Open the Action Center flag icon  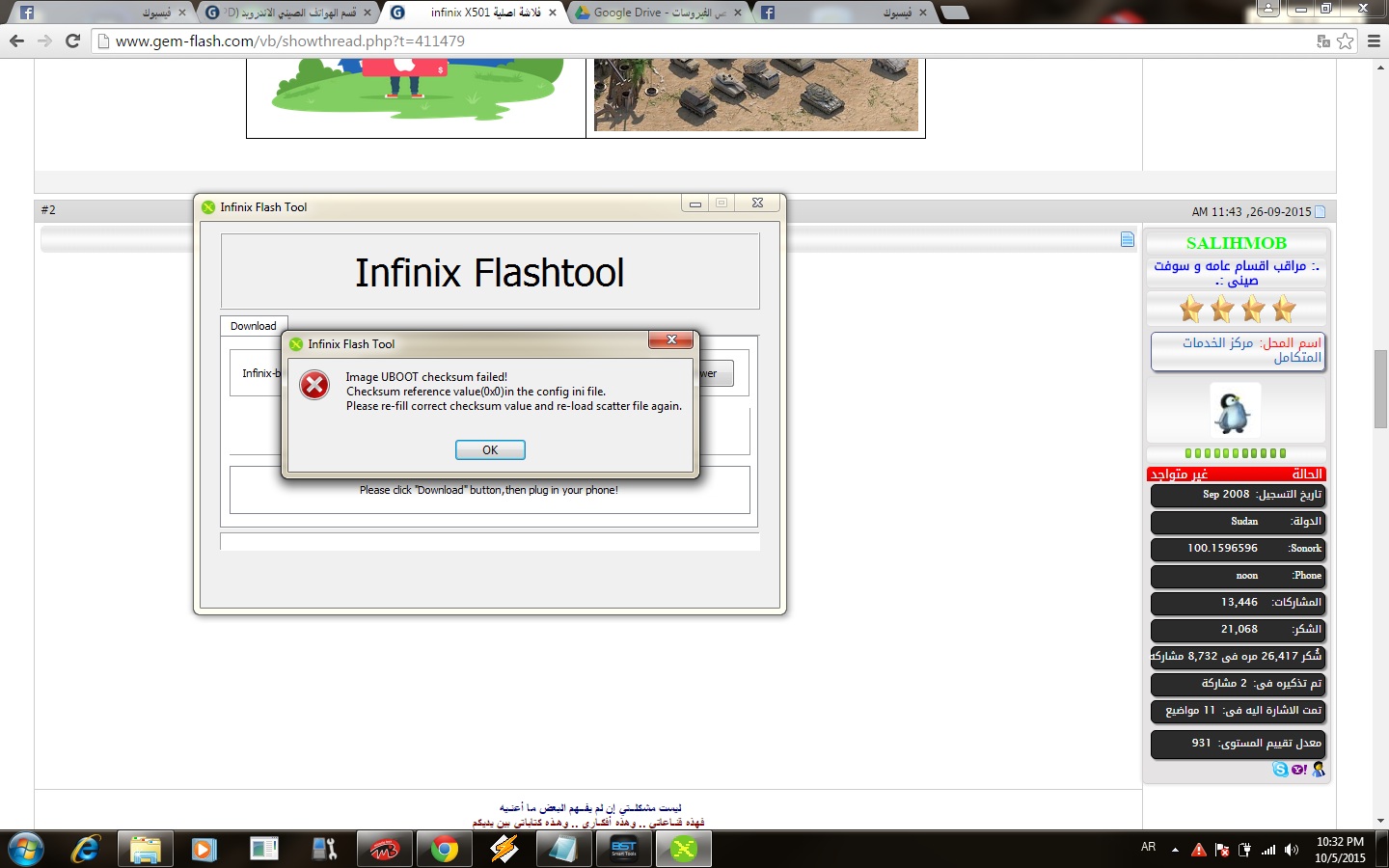1222,850
